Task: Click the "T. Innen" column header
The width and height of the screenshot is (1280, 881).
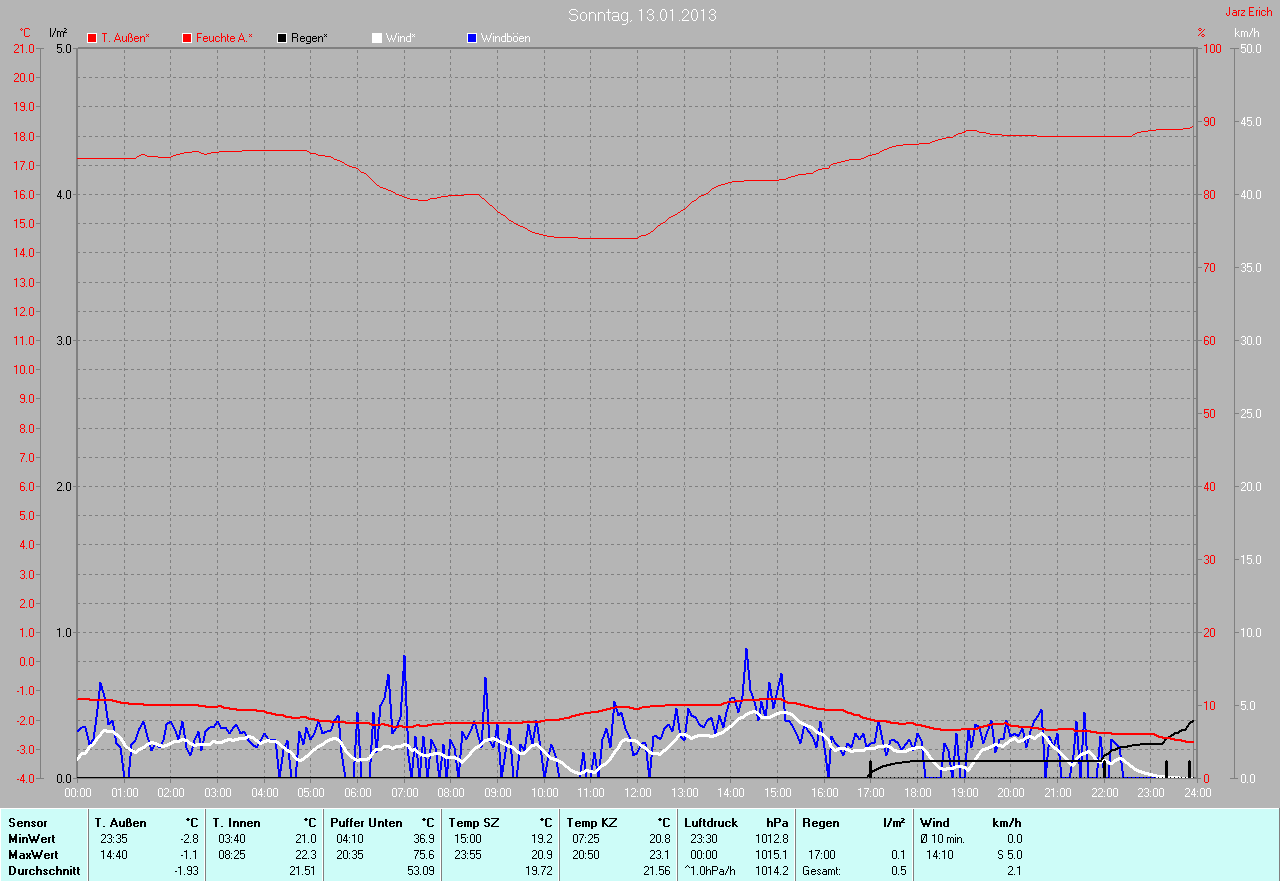Action: [236, 823]
